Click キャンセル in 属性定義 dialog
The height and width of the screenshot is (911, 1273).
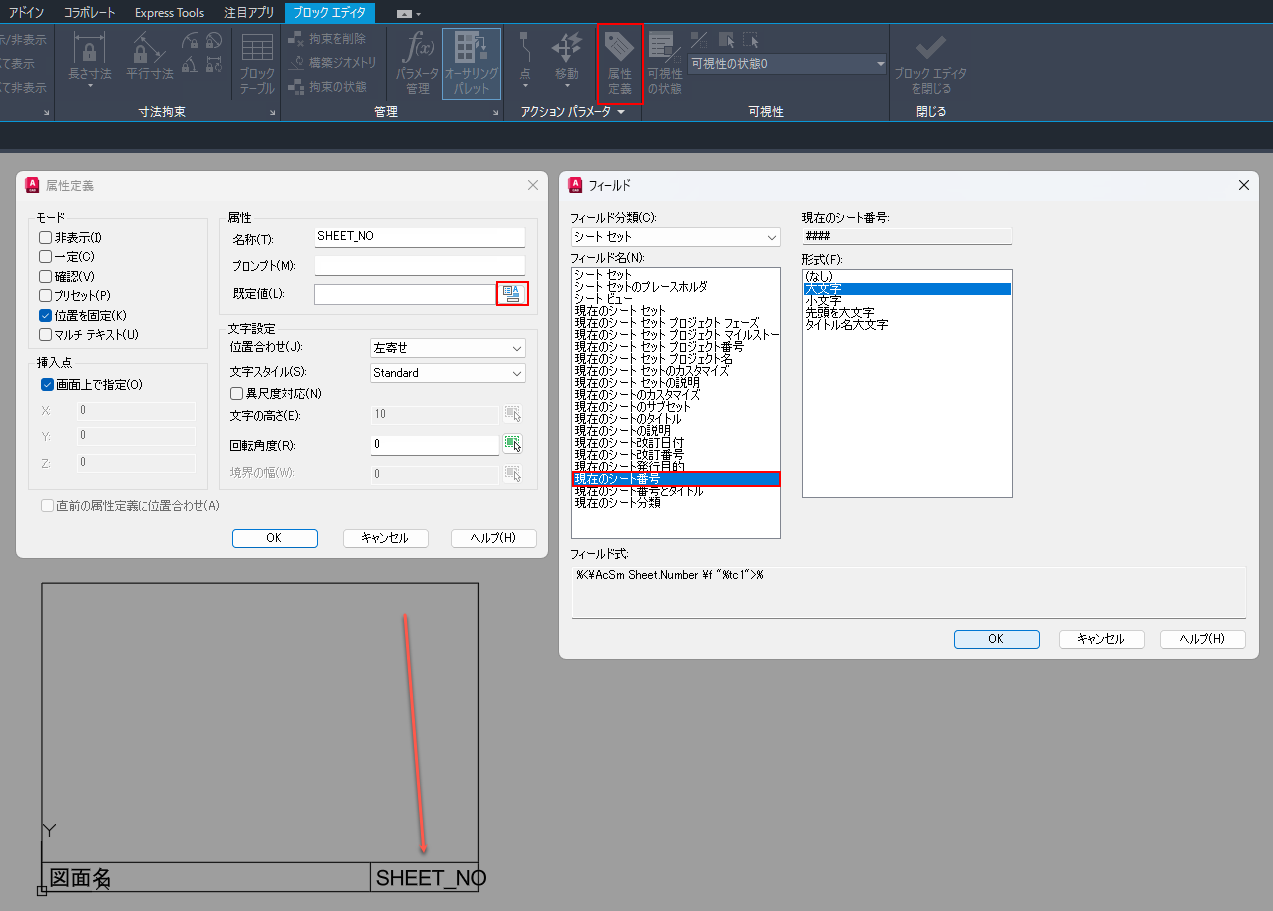click(385, 538)
